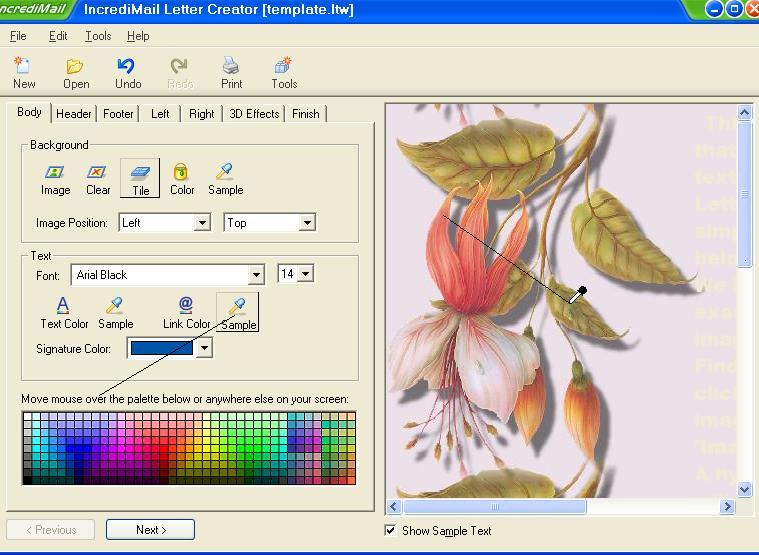
Task: Choose the Text Color icon
Action: 64,306
